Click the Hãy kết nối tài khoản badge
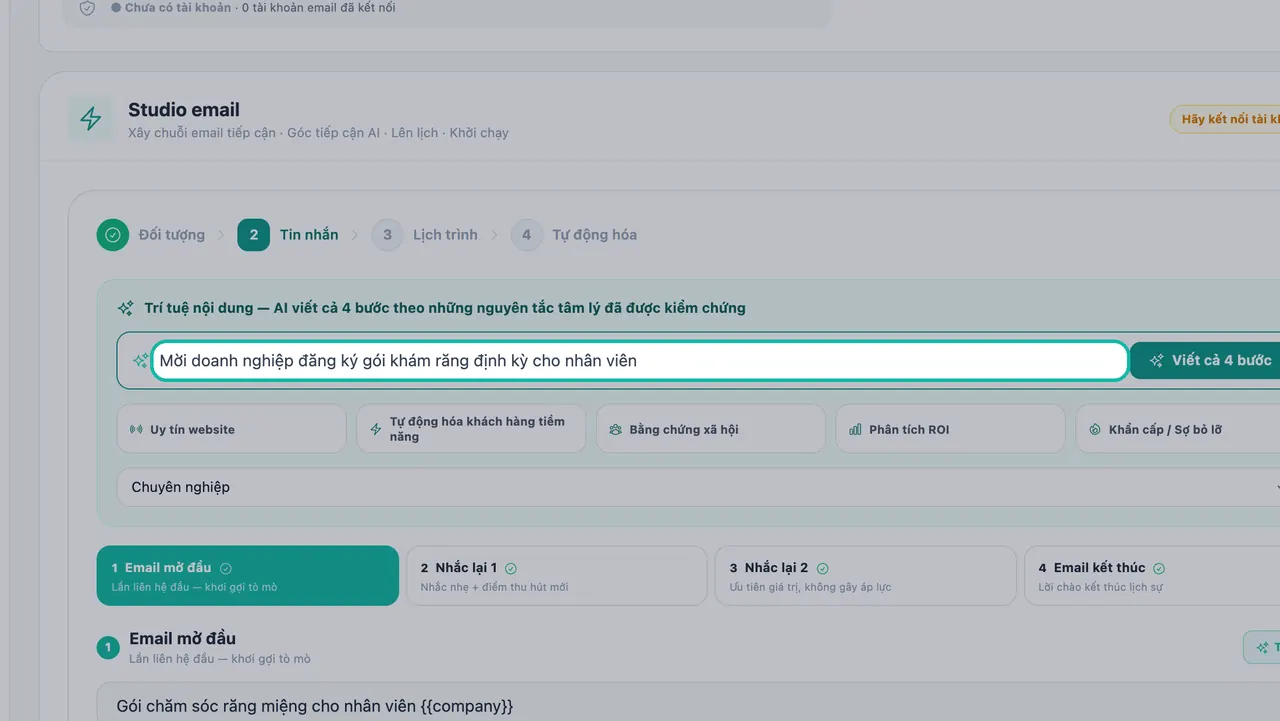Screen dimensions: 1280x721 (x=1225, y=119)
